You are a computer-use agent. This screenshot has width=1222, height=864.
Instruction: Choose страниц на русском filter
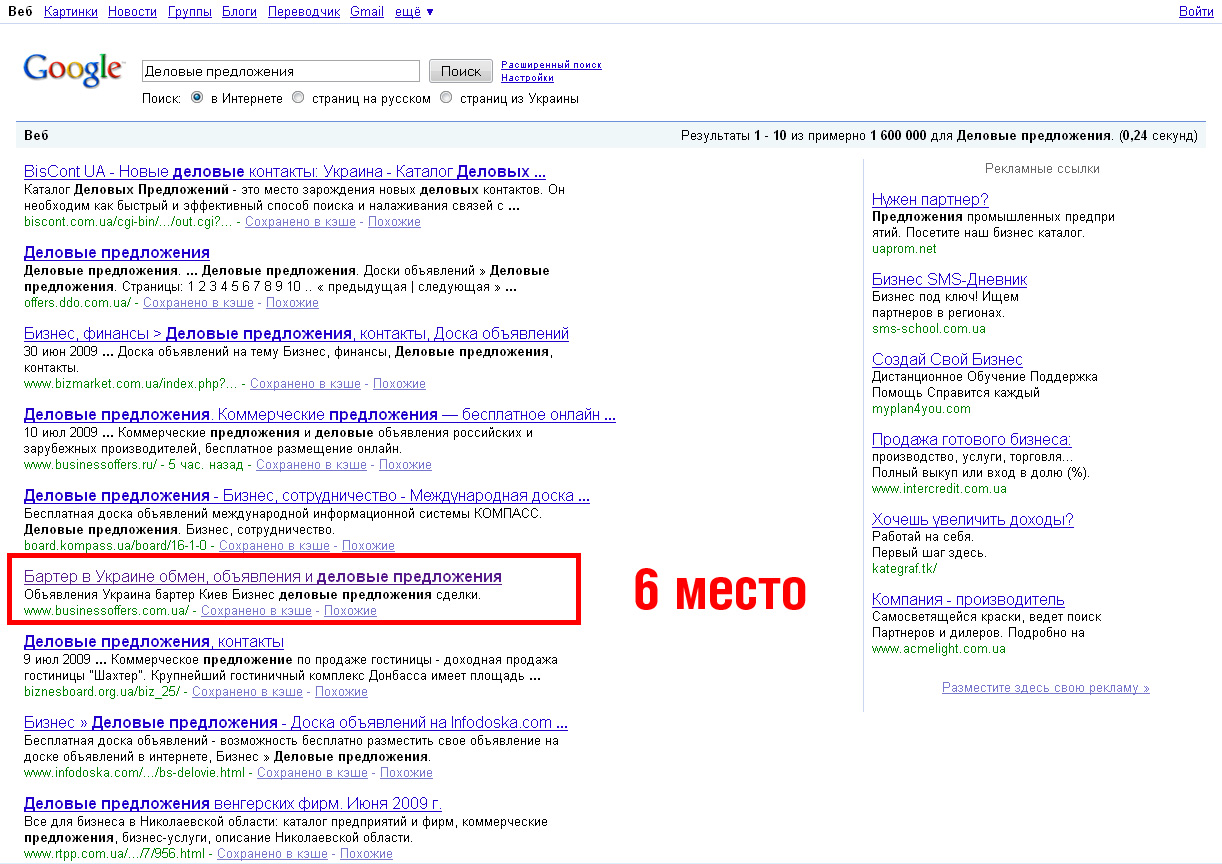297,97
